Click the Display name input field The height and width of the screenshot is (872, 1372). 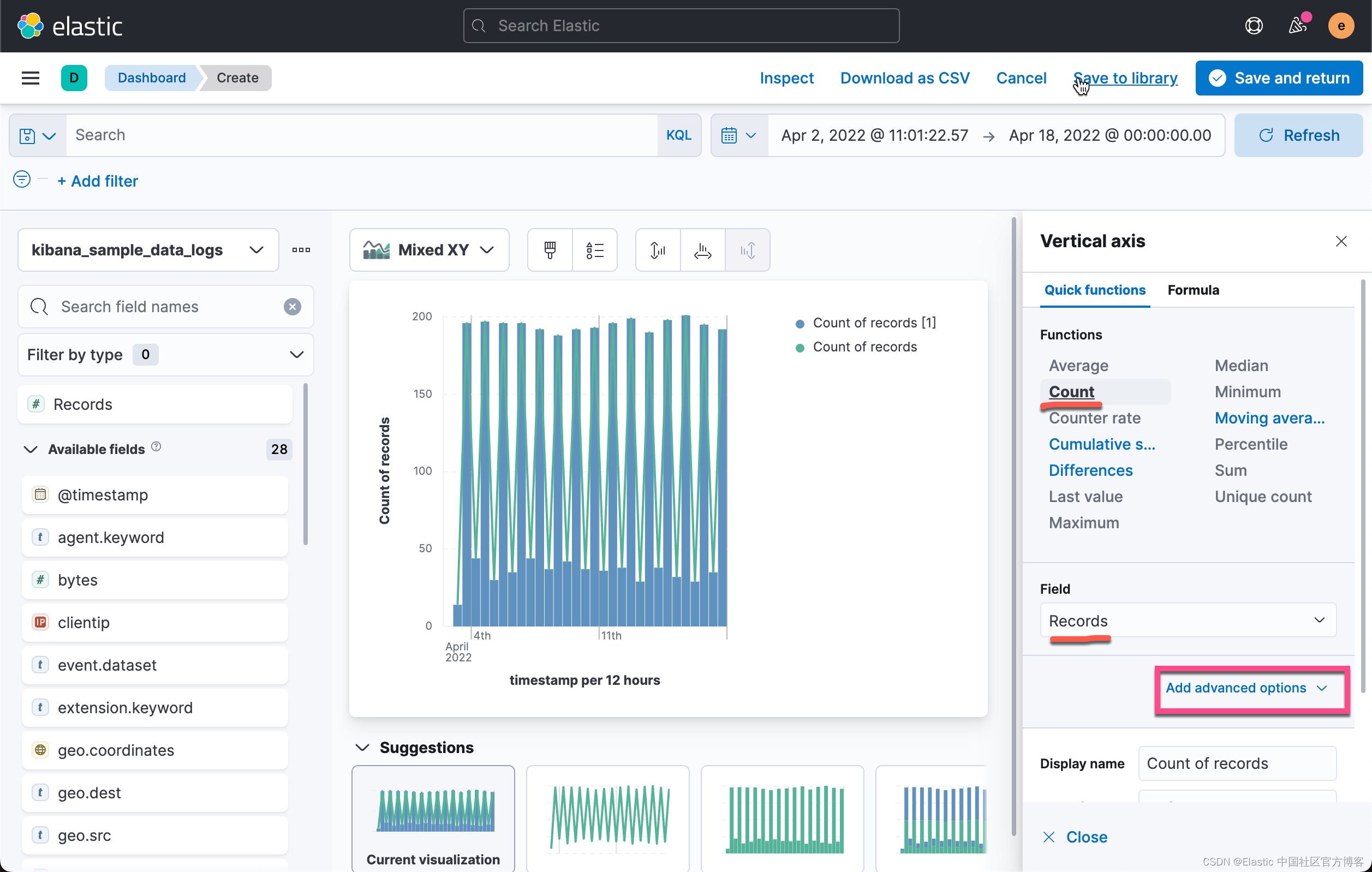point(1237,763)
